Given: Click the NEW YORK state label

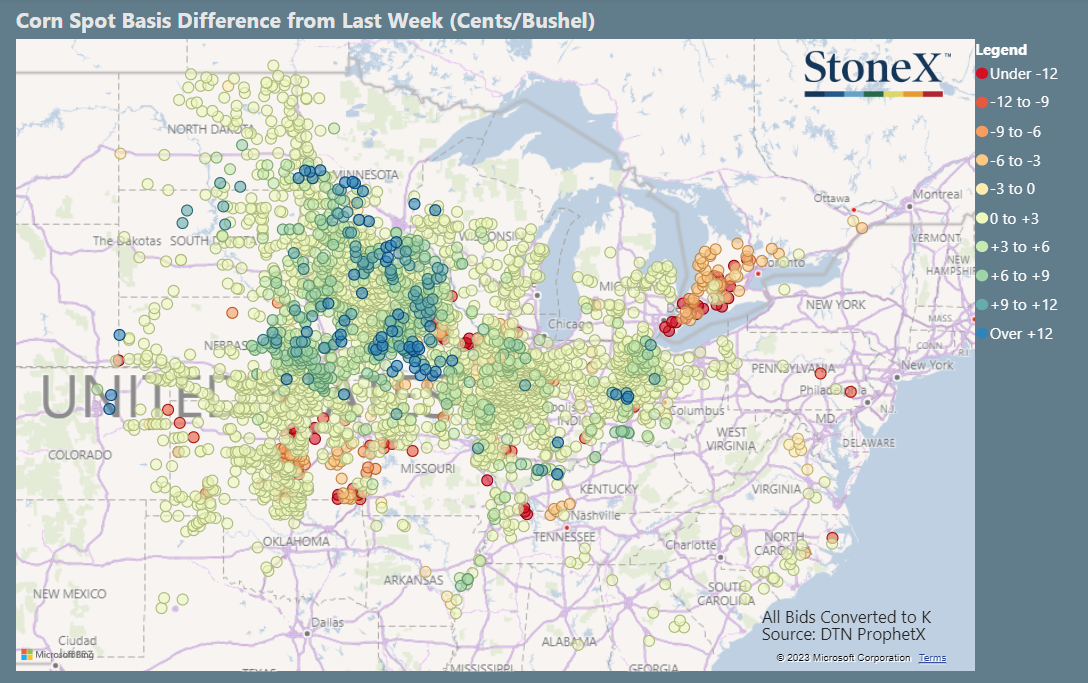Looking at the screenshot, I should 835,305.
